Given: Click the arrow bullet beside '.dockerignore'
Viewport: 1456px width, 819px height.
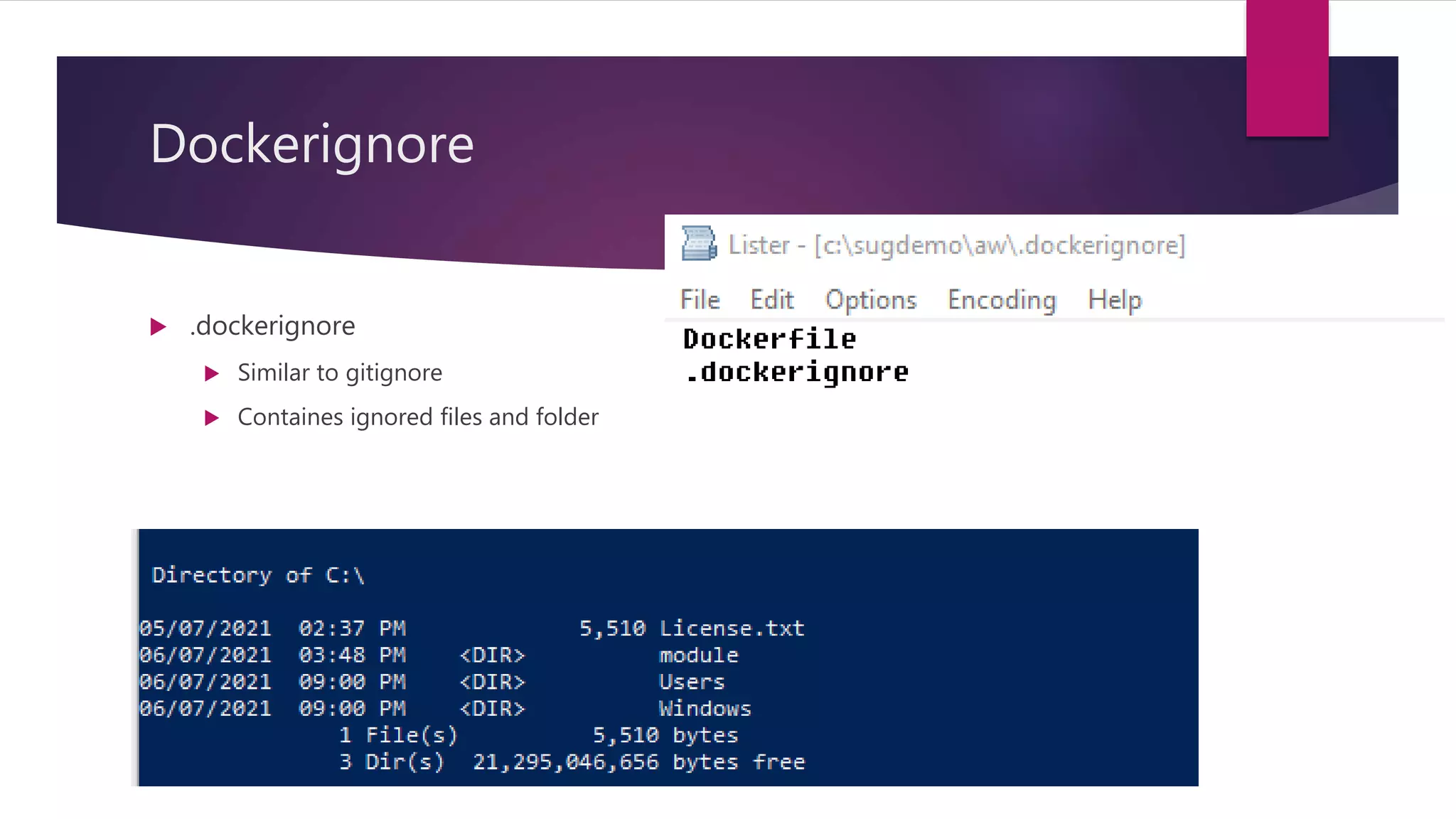Looking at the screenshot, I should pyautogui.click(x=159, y=327).
